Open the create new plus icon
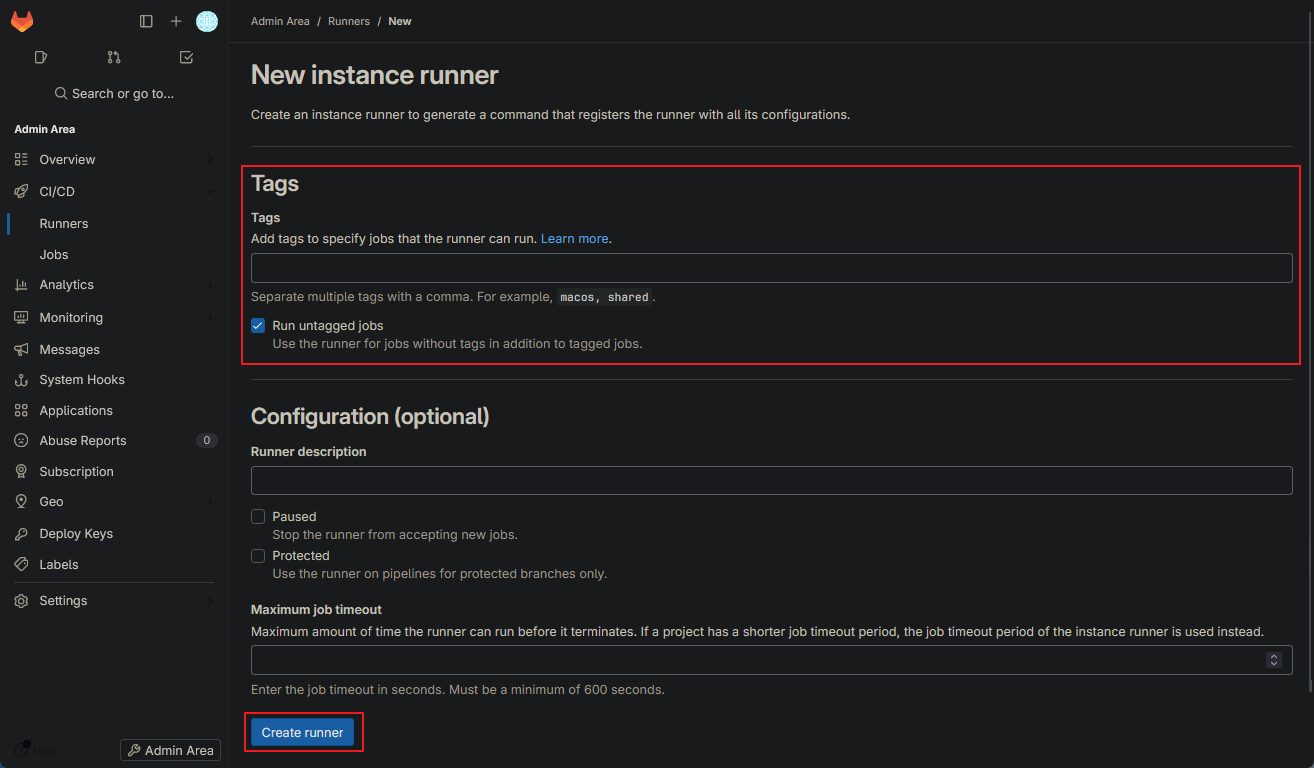Screen dimensions: 1314x768 [176, 21]
